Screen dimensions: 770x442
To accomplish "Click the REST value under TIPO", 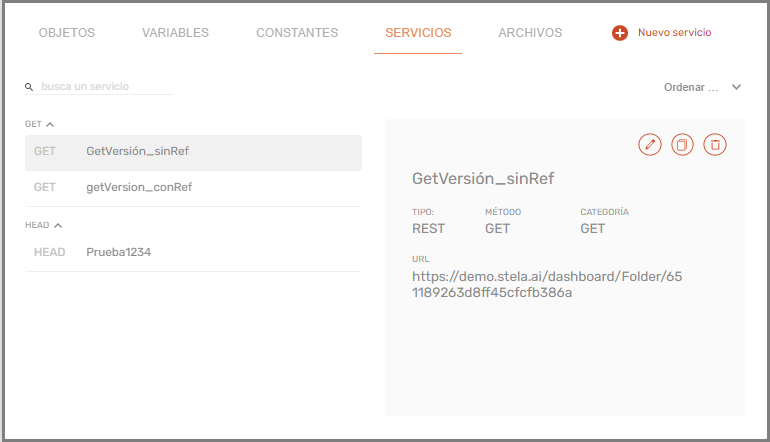I will 428,229.
